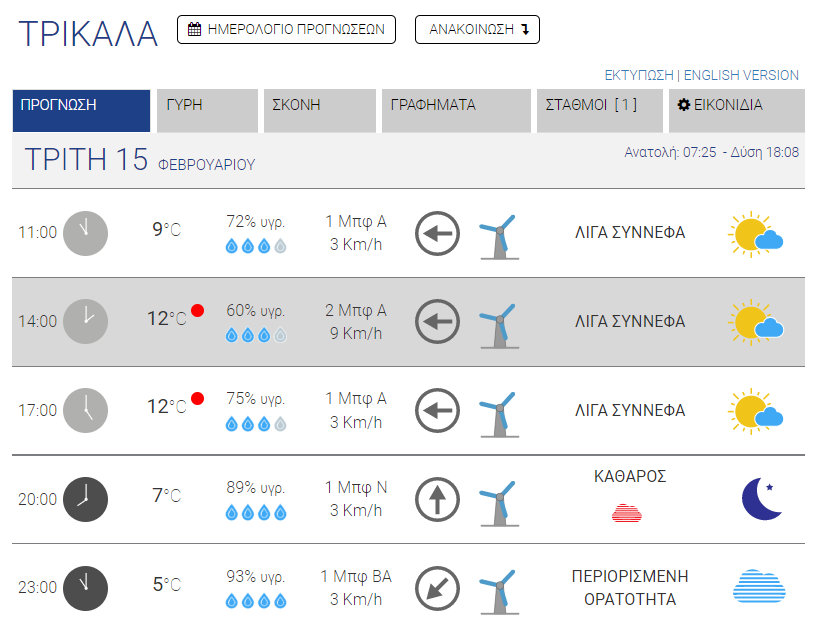Expand the ΑΝΑΚΟΙΝΩΣΗ dropdown

(477, 30)
